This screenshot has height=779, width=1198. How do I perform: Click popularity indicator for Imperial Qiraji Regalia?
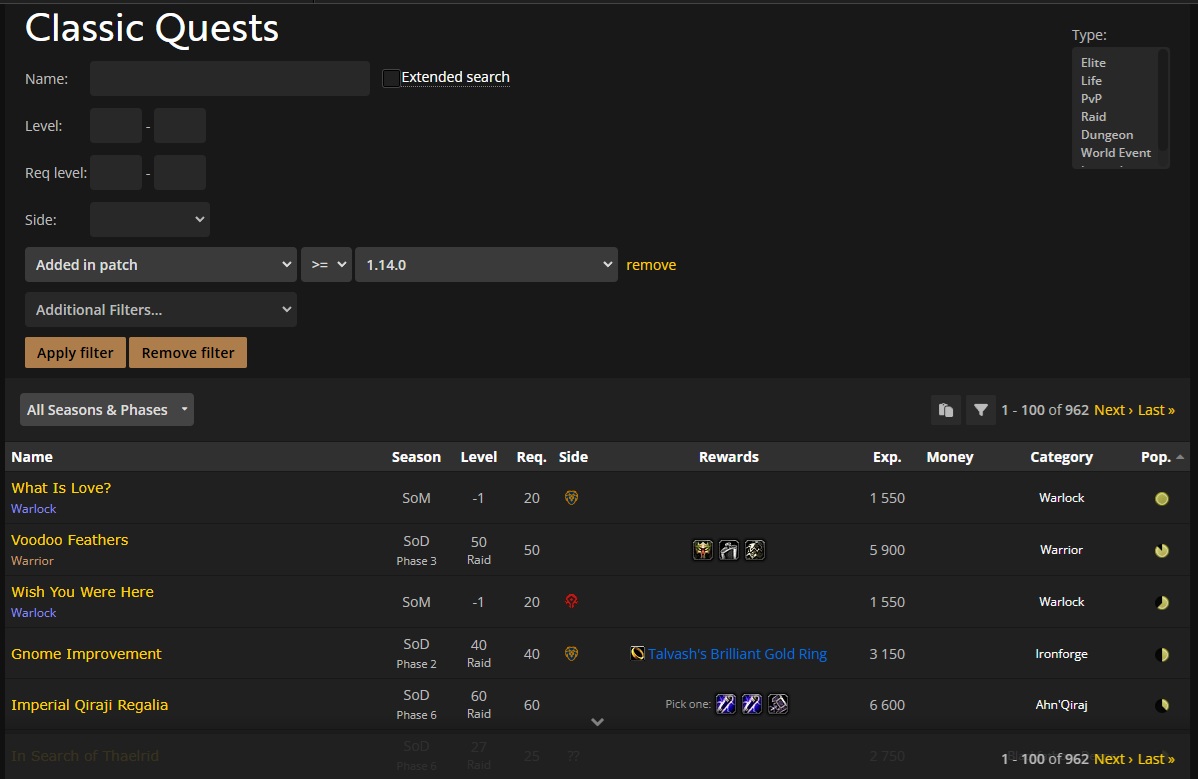(1162, 706)
